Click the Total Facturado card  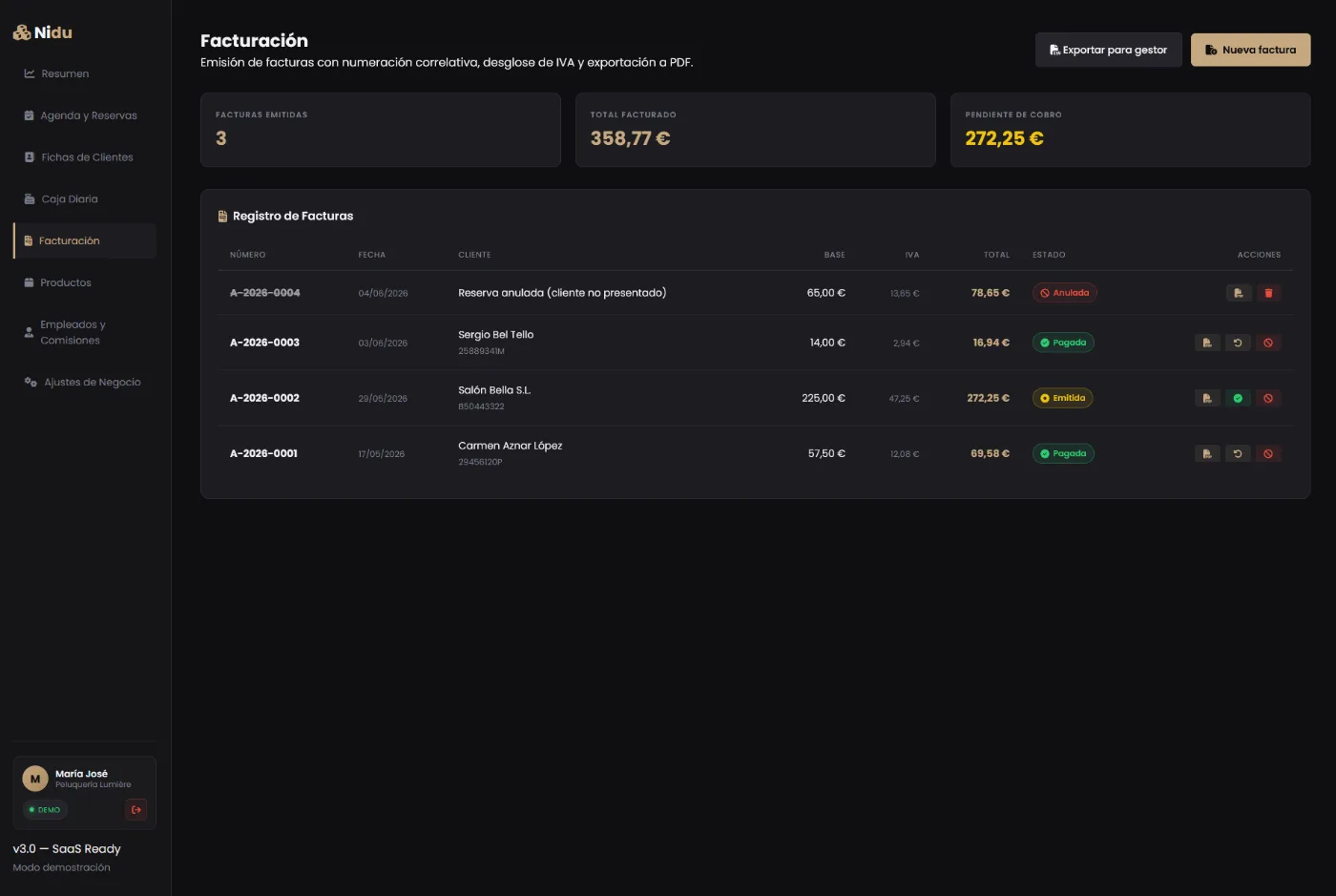[755, 130]
